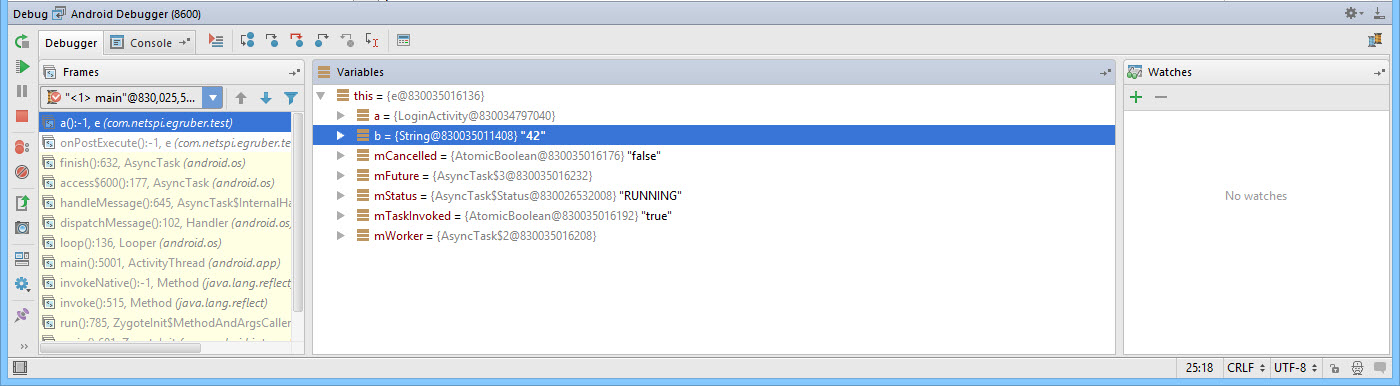Stop the debug session with red square

point(22,116)
